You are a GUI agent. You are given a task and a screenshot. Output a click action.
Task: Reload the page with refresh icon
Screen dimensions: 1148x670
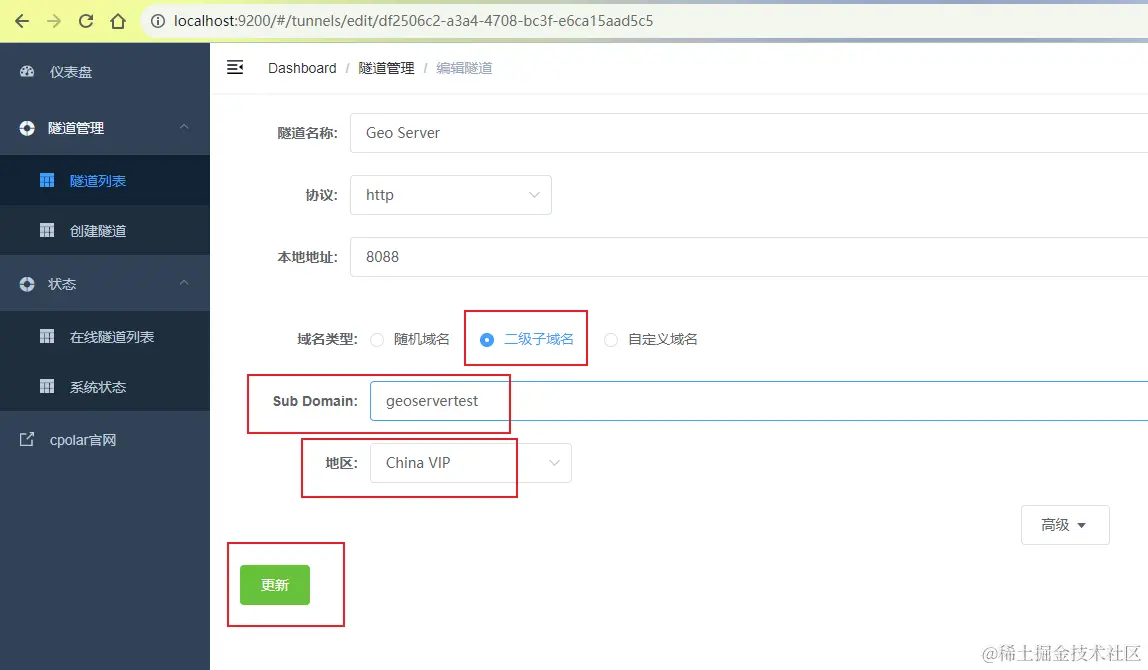[x=86, y=21]
